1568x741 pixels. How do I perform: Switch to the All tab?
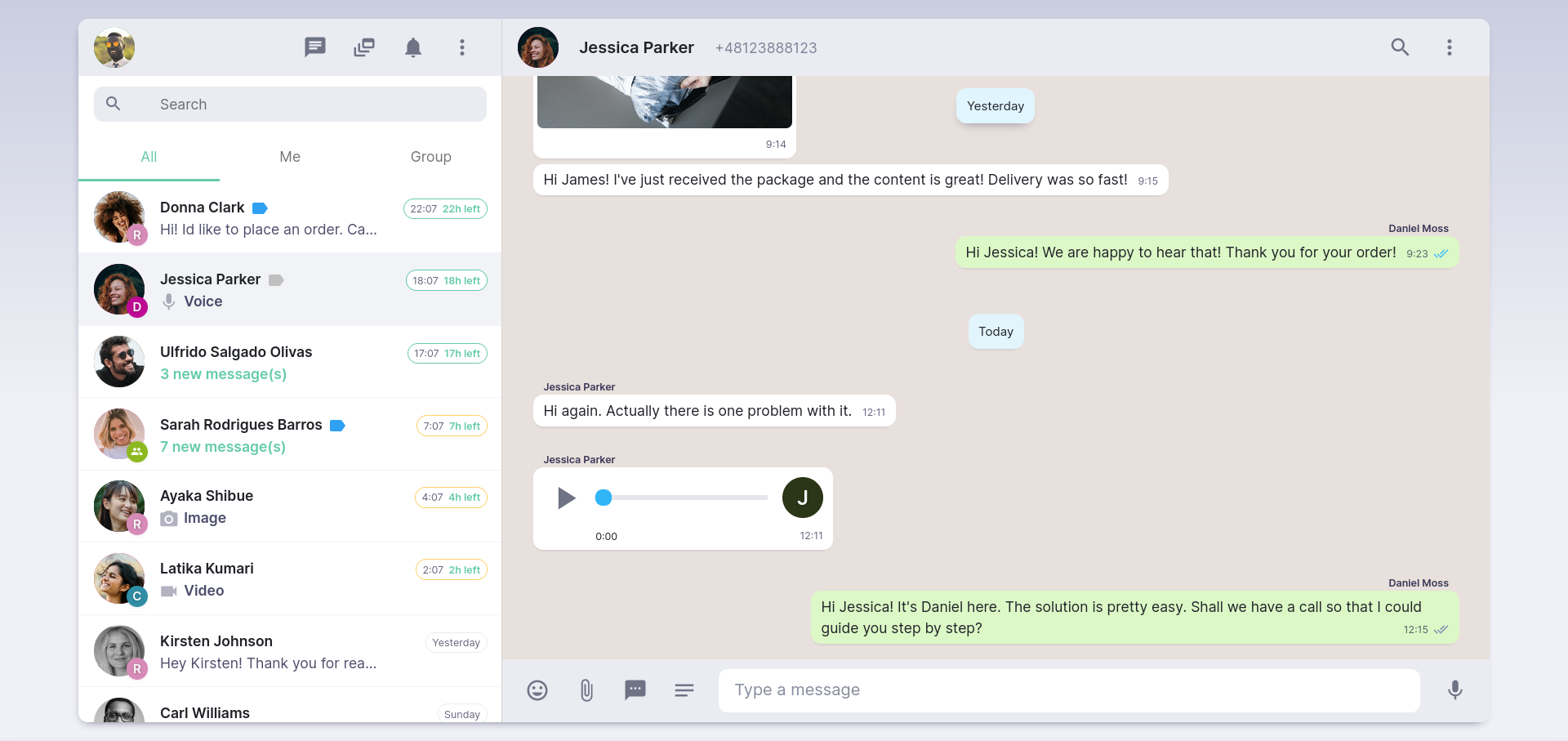(x=149, y=157)
